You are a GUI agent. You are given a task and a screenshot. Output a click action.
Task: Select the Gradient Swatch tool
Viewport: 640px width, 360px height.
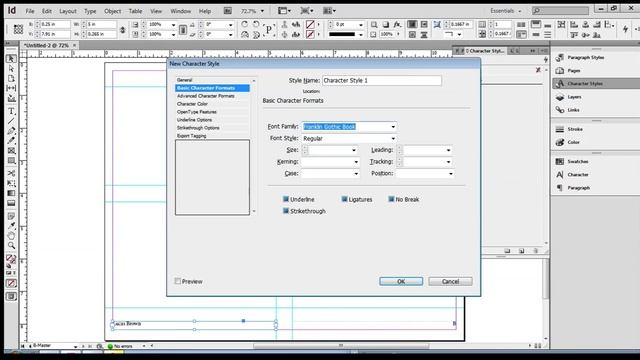click(x=11, y=193)
